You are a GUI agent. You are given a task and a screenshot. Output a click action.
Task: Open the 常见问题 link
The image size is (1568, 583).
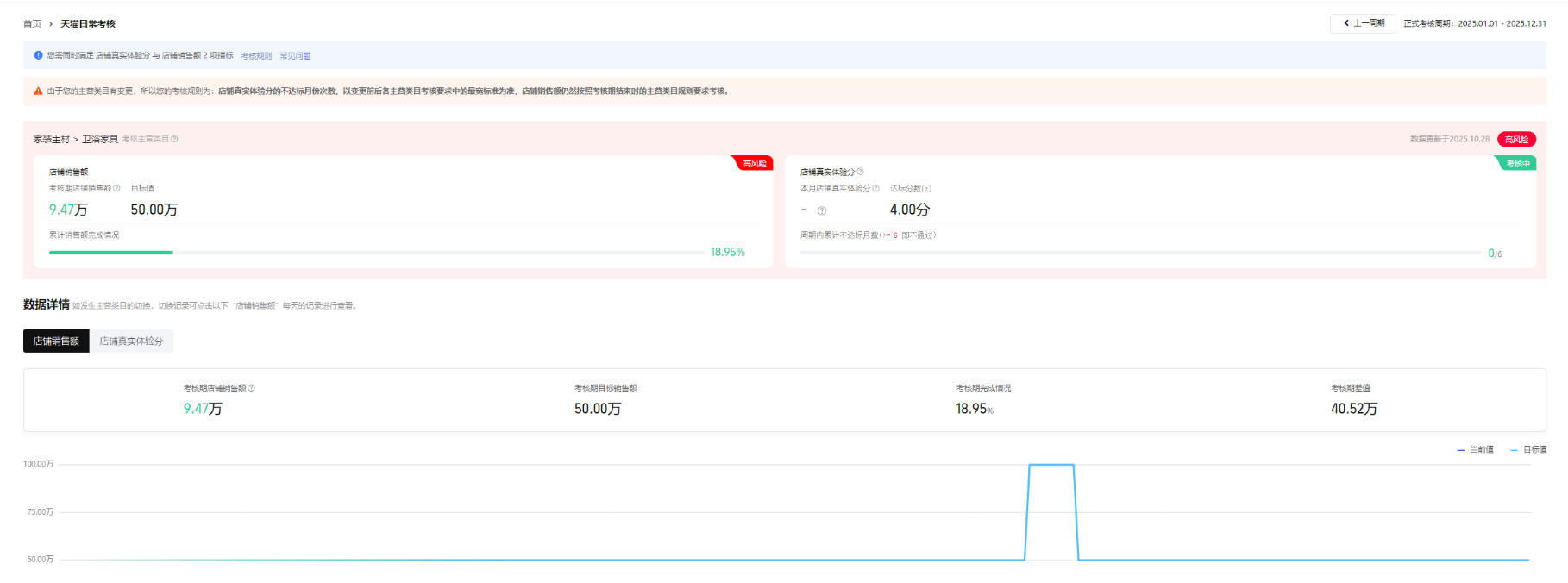295,56
